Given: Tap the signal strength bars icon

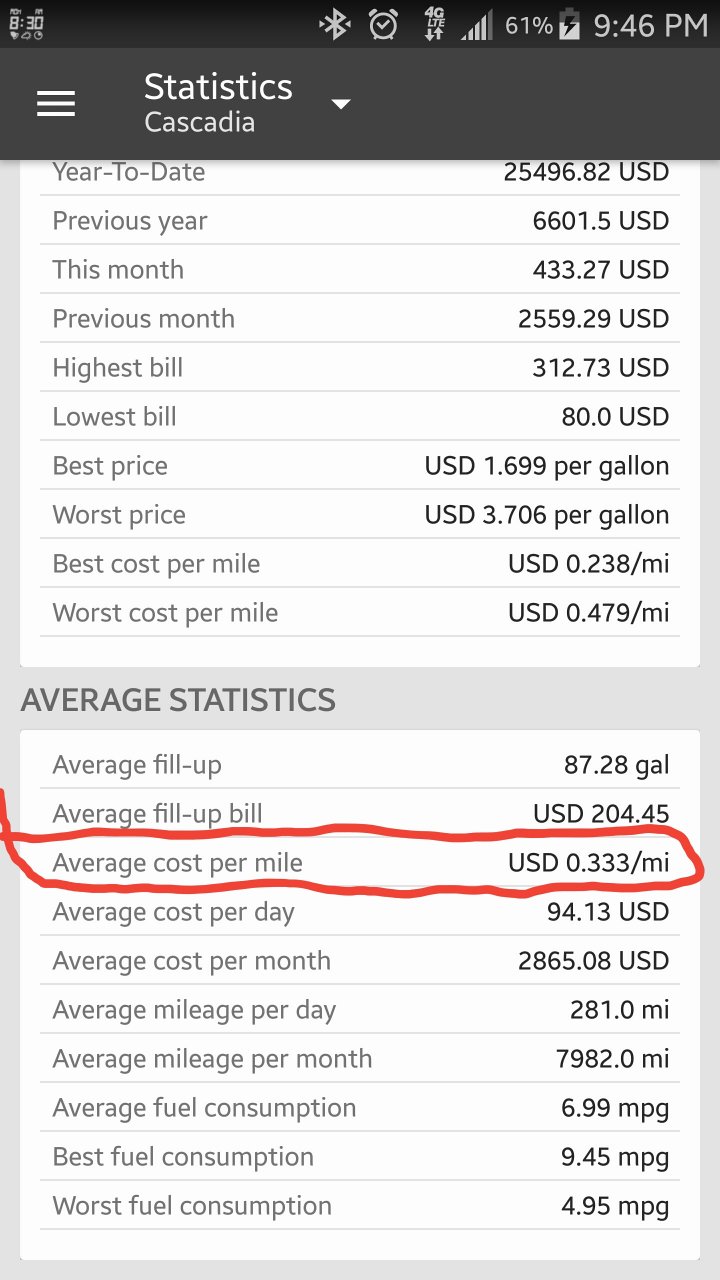Looking at the screenshot, I should coord(478,26).
